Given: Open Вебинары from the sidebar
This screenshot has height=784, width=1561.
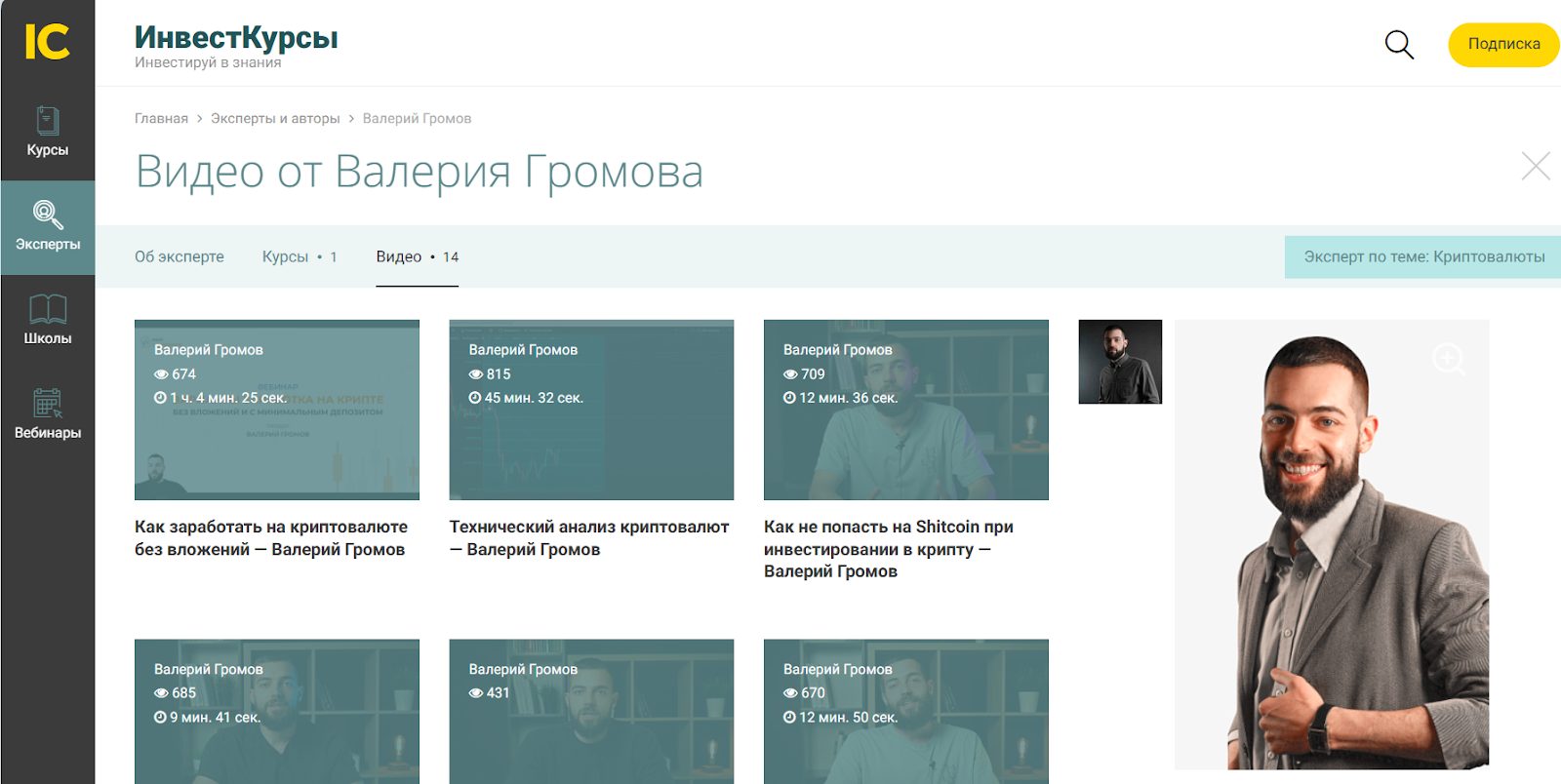Looking at the screenshot, I should [x=47, y=413].
